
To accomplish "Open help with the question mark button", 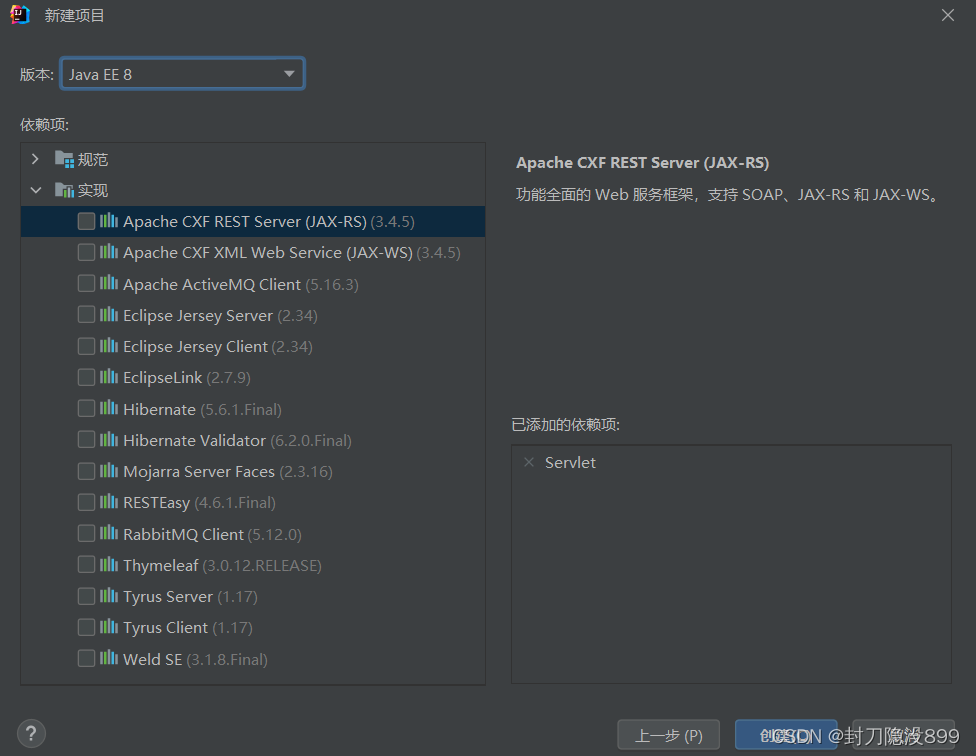I will 31,734.
